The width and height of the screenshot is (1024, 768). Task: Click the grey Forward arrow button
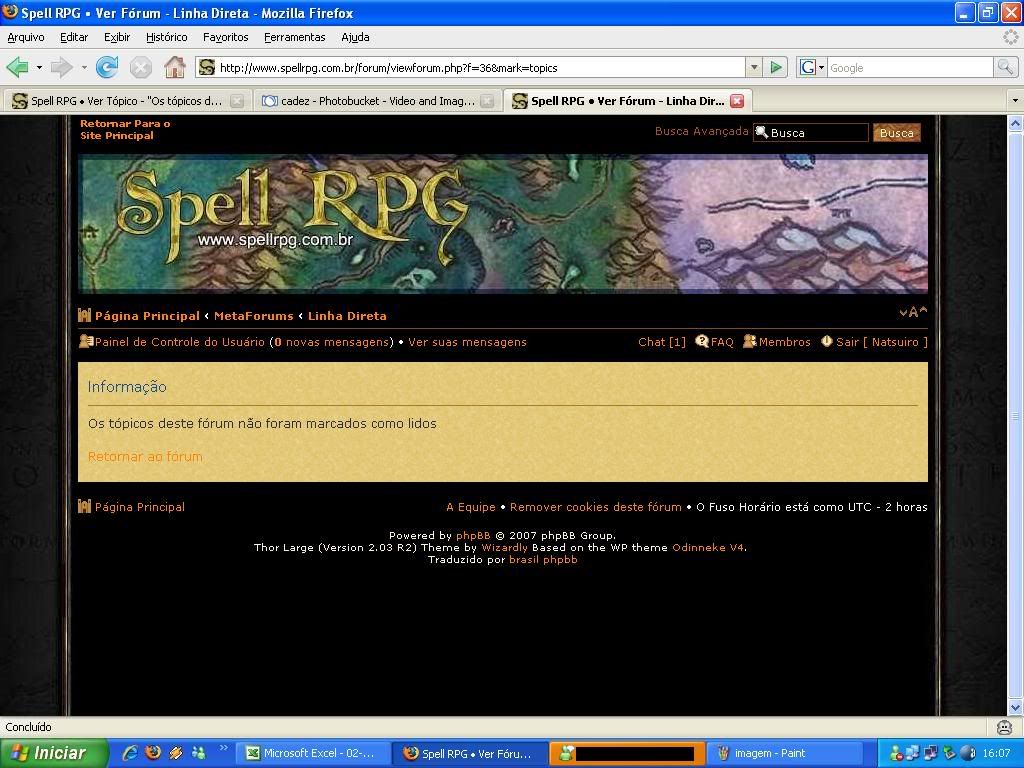[x=61, y=67]
